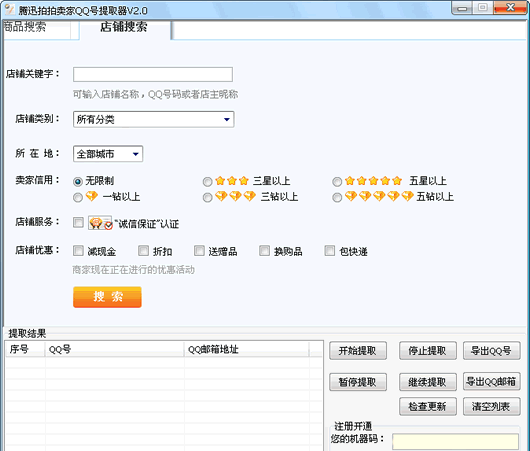The height and width of the screenshot is (451, 530).
Task: Maximize the QQ号提取器 window
Action: [483, 7]
